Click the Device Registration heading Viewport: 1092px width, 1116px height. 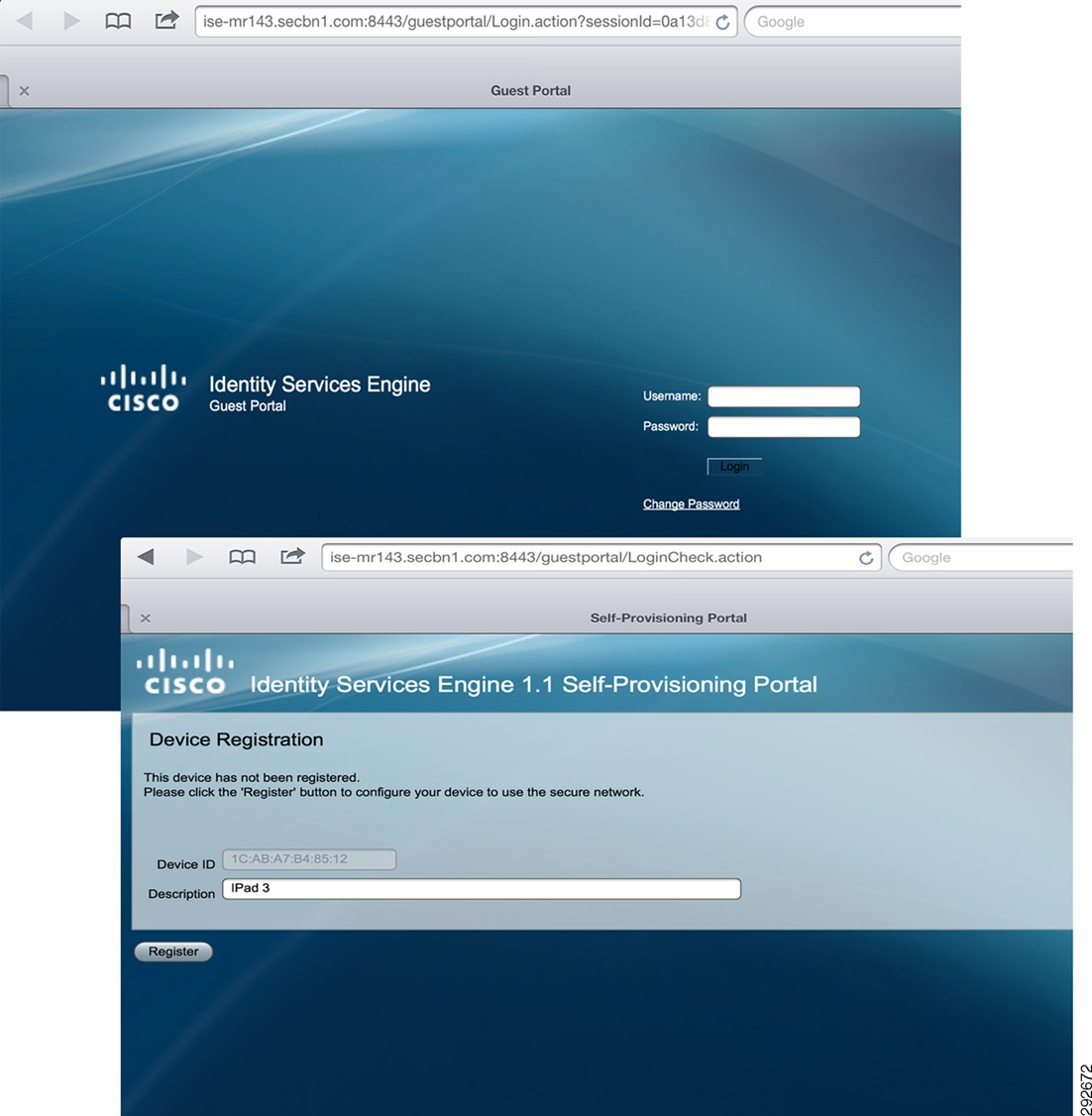click(236, 739)
